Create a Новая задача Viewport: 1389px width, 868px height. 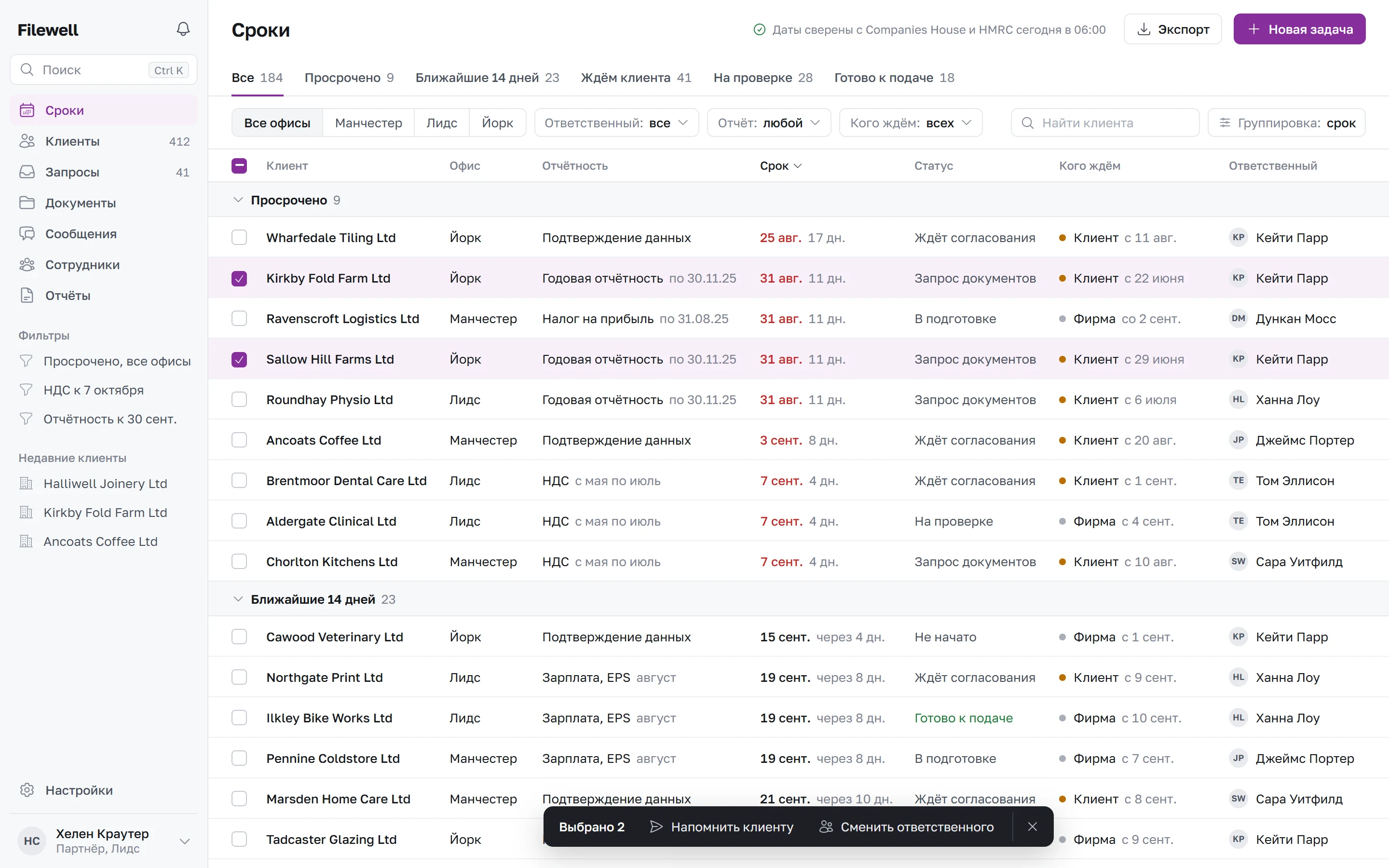1299,29
